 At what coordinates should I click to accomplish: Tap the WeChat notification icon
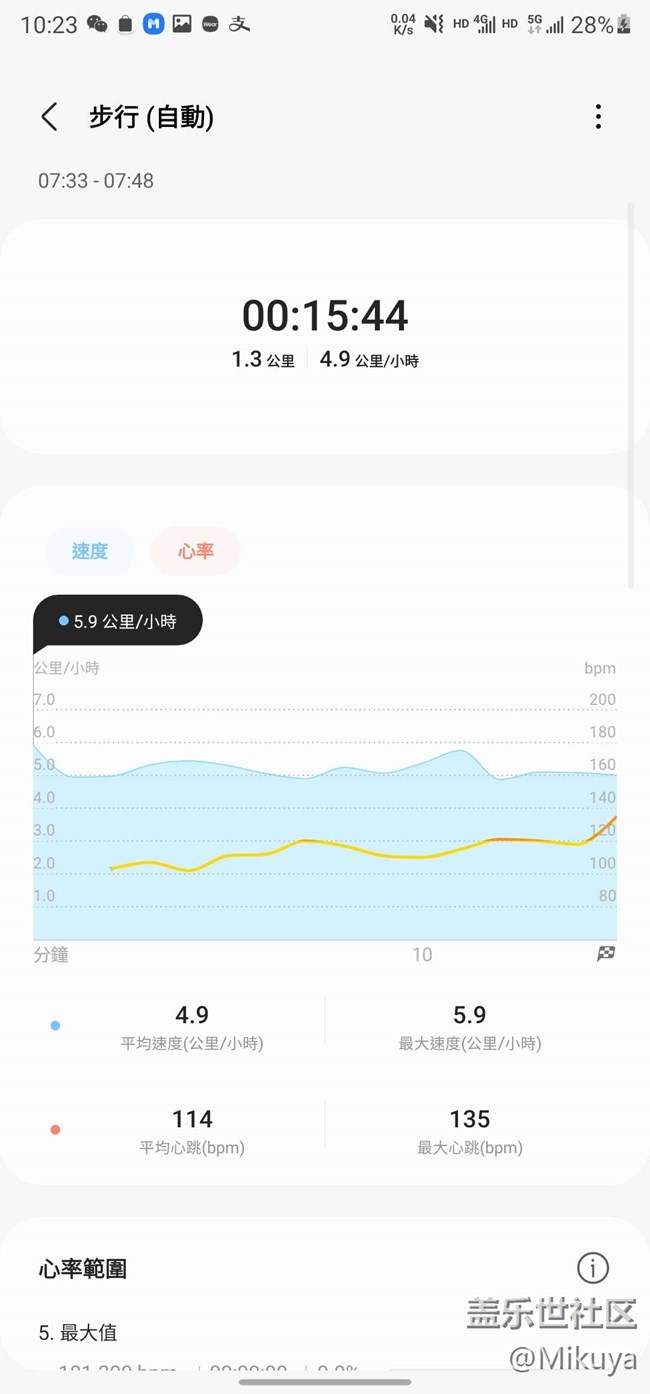(x=97, y=25)
